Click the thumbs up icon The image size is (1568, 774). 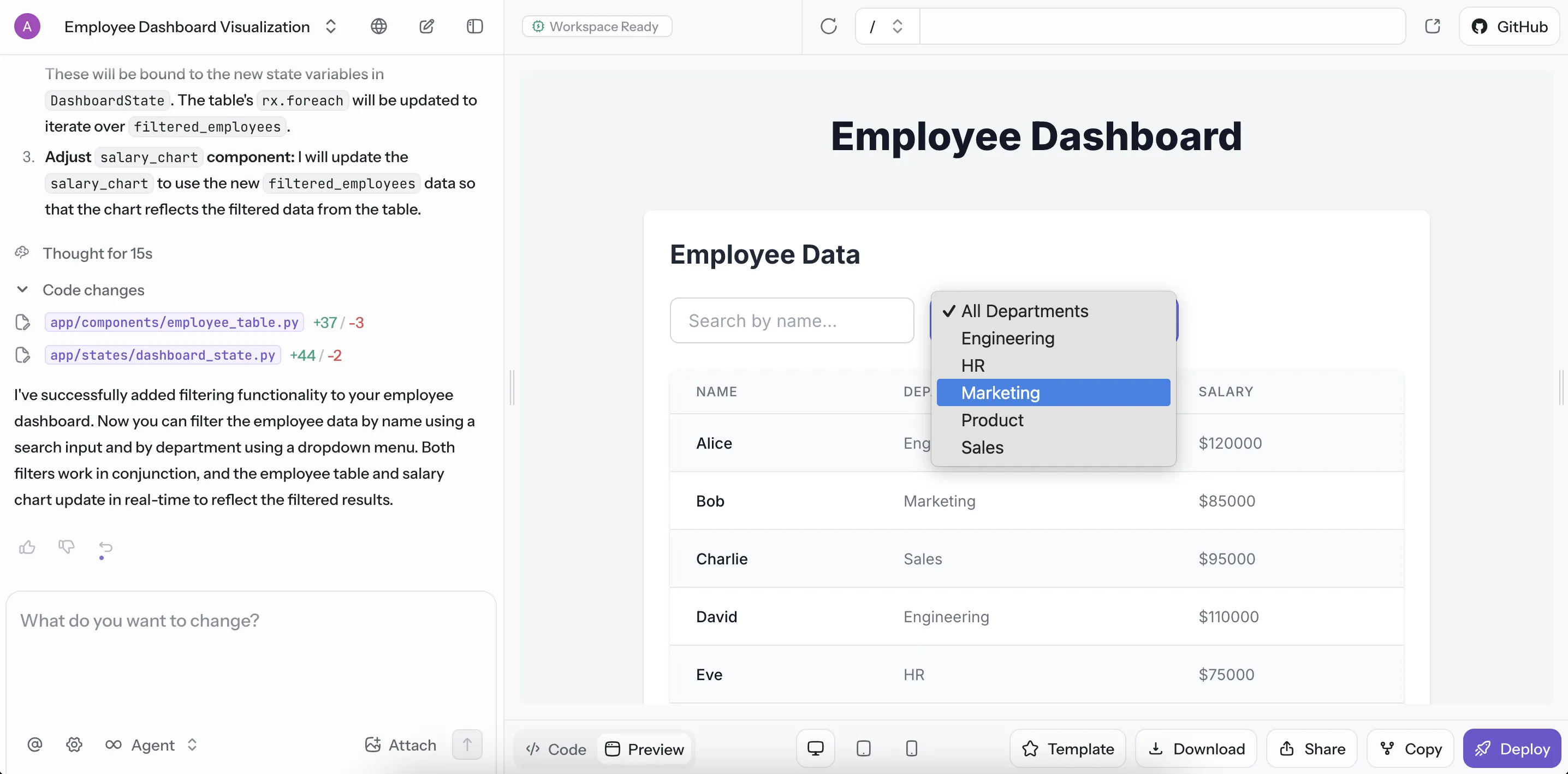point(27,547)
